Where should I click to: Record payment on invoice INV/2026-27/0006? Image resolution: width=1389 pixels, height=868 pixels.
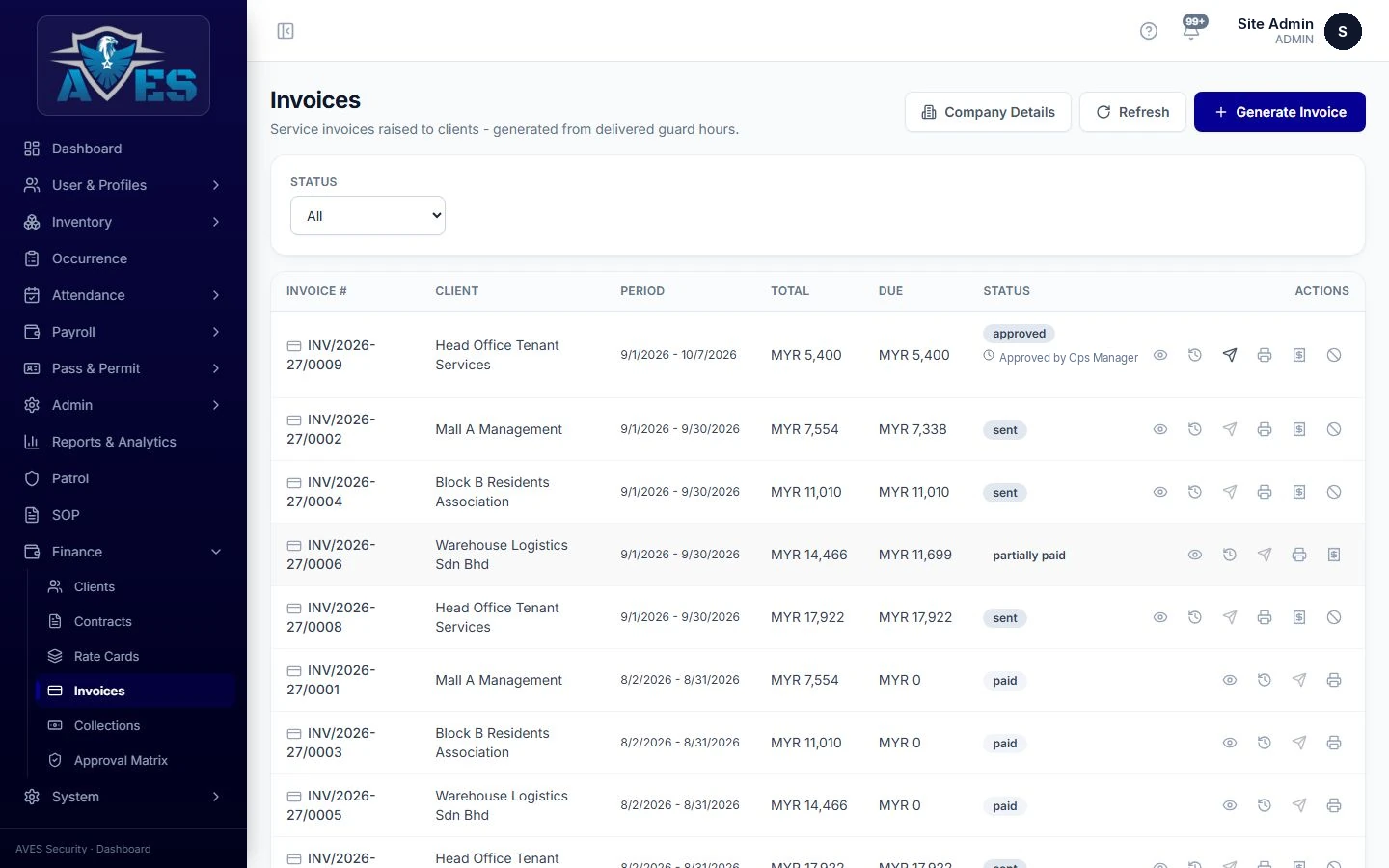coord(1334,555)
